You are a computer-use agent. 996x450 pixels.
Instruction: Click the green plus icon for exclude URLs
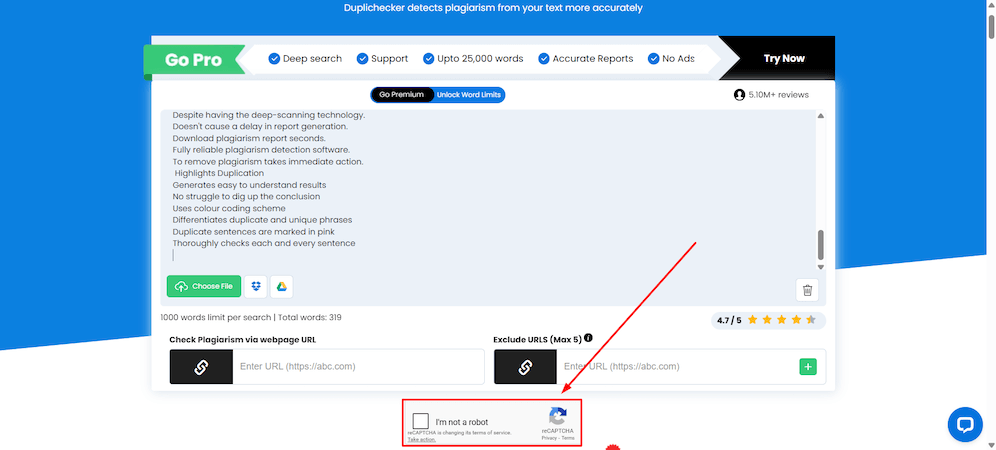click(808, 367)
